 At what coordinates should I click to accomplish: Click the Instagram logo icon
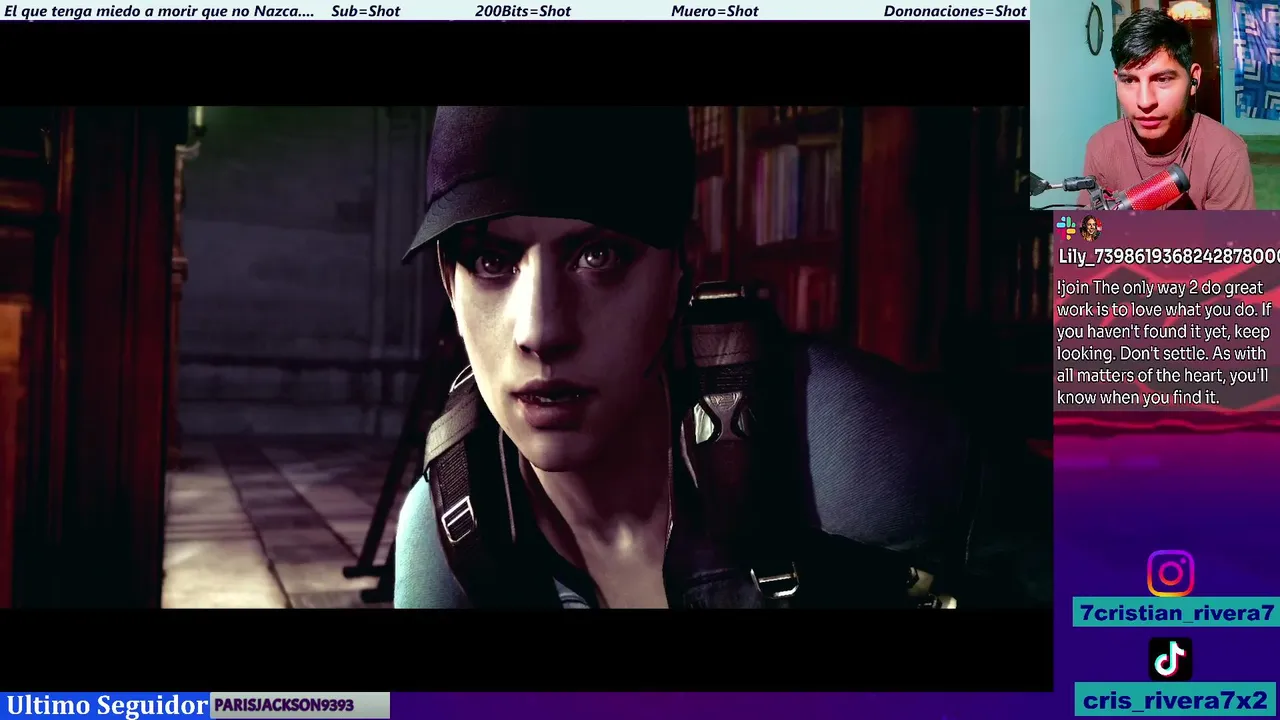click(1170, 574)
